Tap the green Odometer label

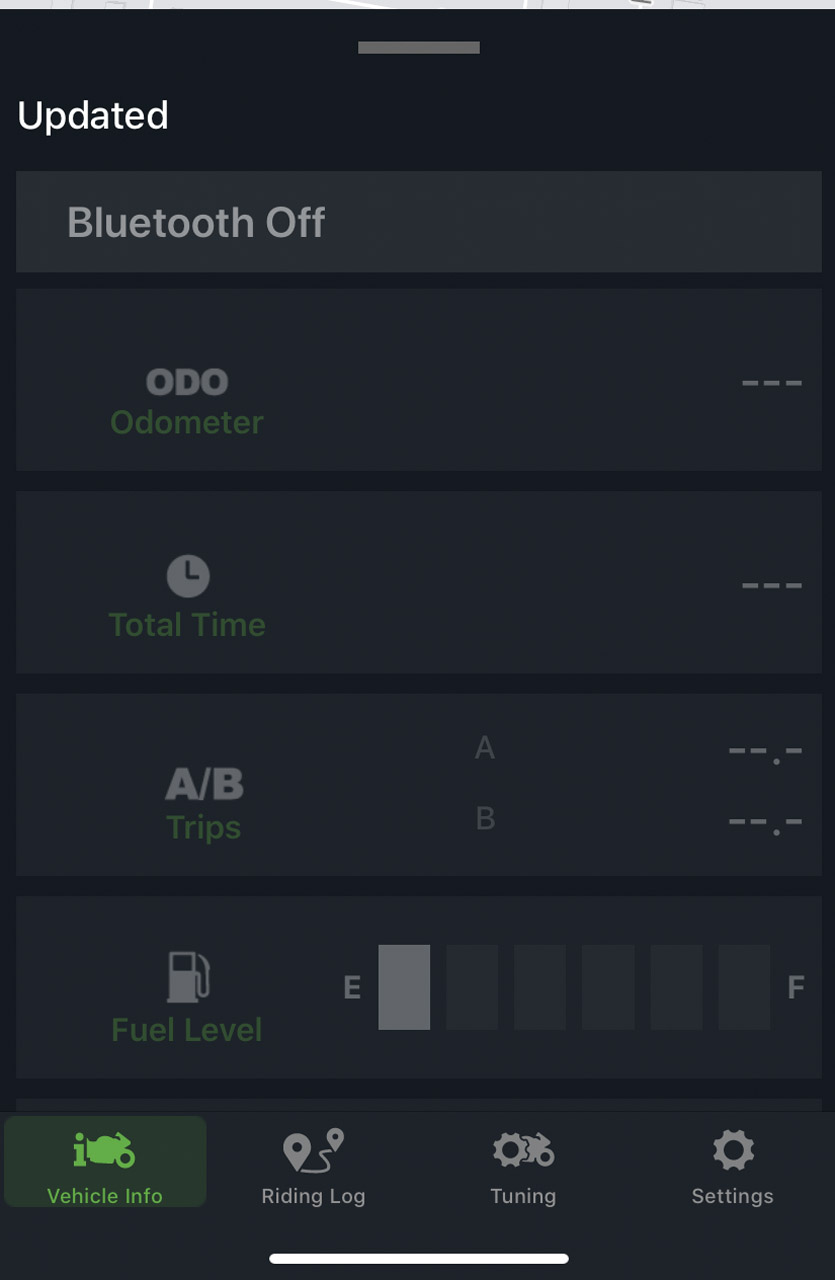tap(187, 422)
